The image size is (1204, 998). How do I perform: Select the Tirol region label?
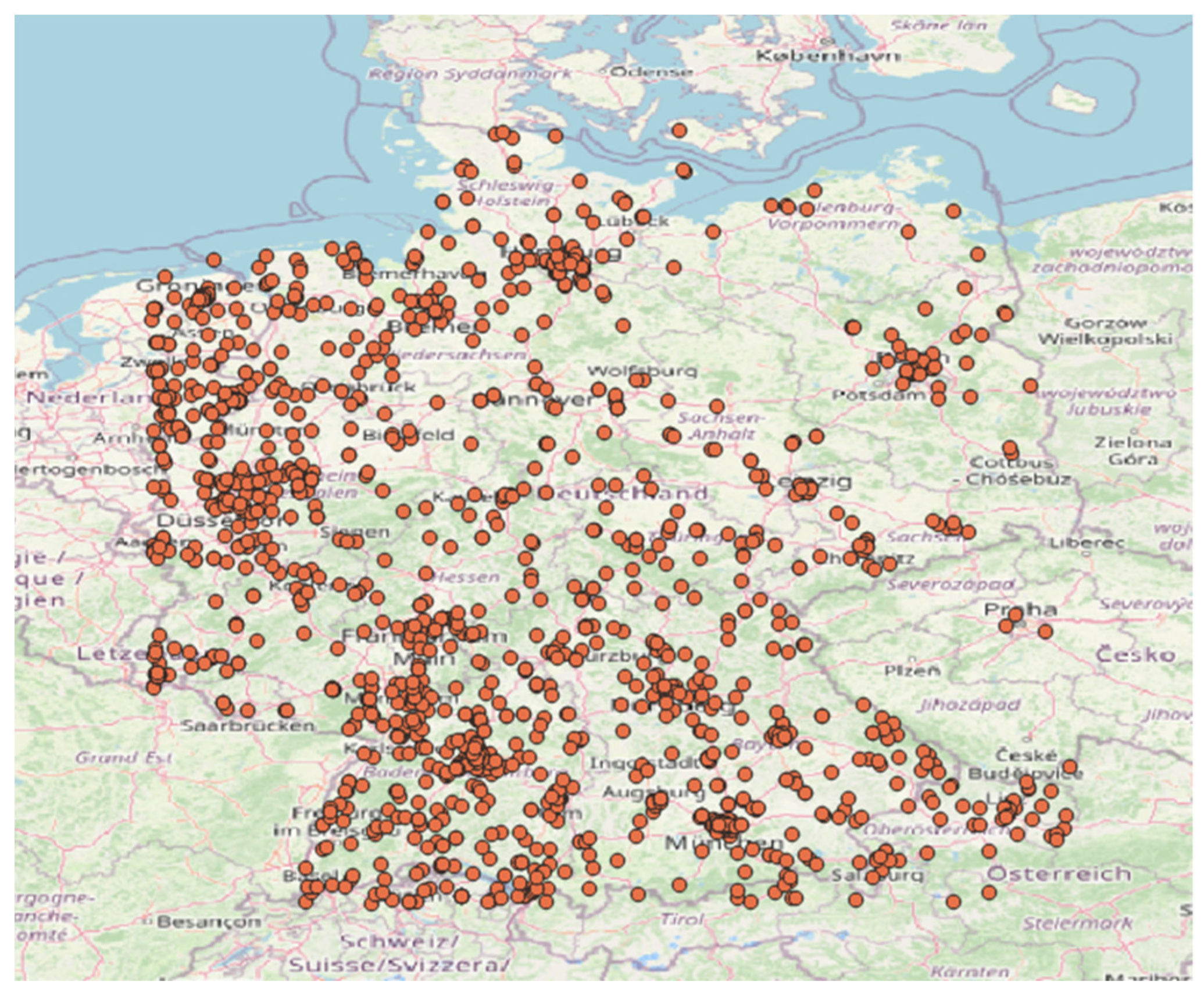pos(682,920)
